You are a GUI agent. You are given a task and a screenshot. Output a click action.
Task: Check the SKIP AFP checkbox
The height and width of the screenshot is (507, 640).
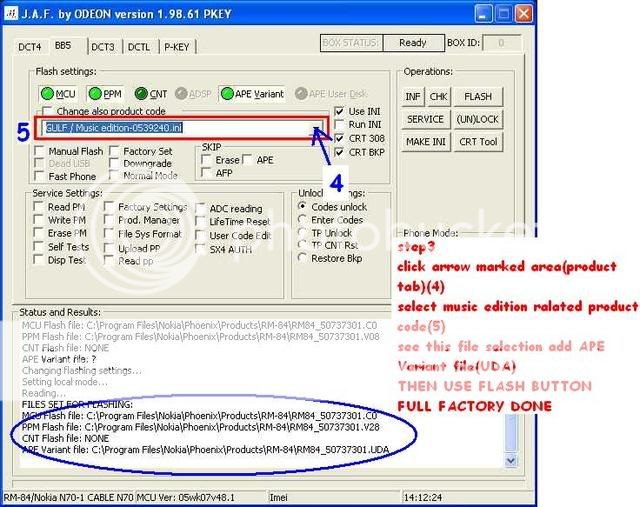(207, 173)
